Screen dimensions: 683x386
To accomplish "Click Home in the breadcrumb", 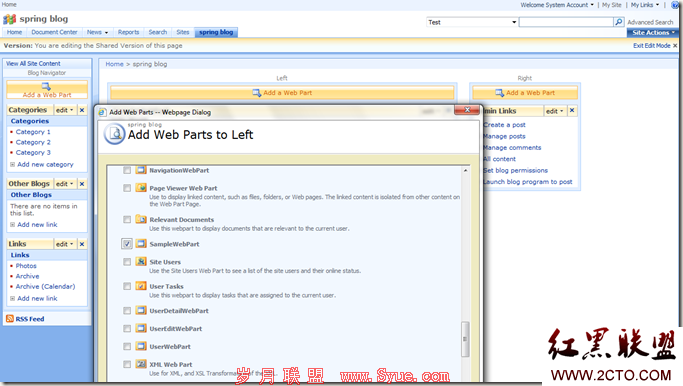I will coord(114,64).
